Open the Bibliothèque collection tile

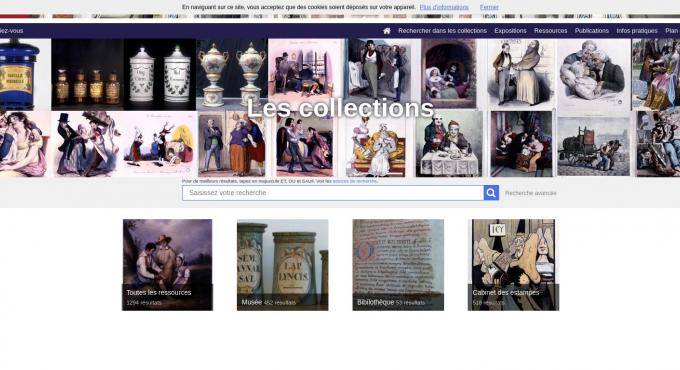click(398, 265)
